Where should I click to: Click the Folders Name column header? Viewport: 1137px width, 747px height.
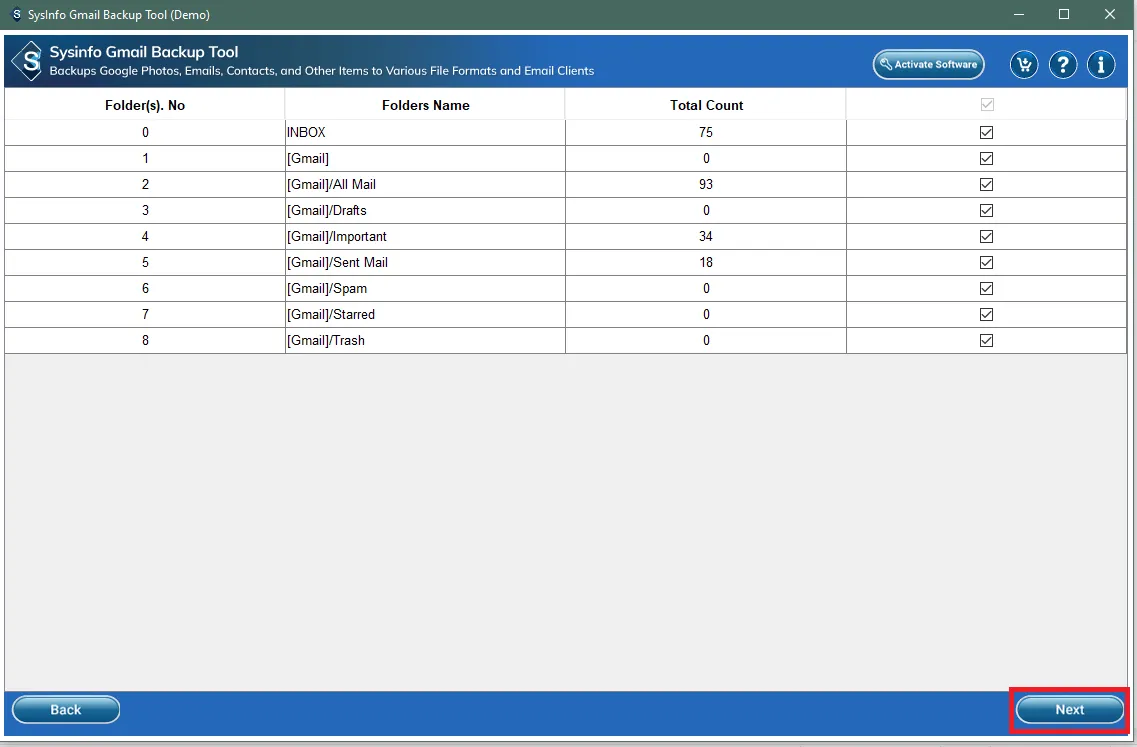(425, 105)
